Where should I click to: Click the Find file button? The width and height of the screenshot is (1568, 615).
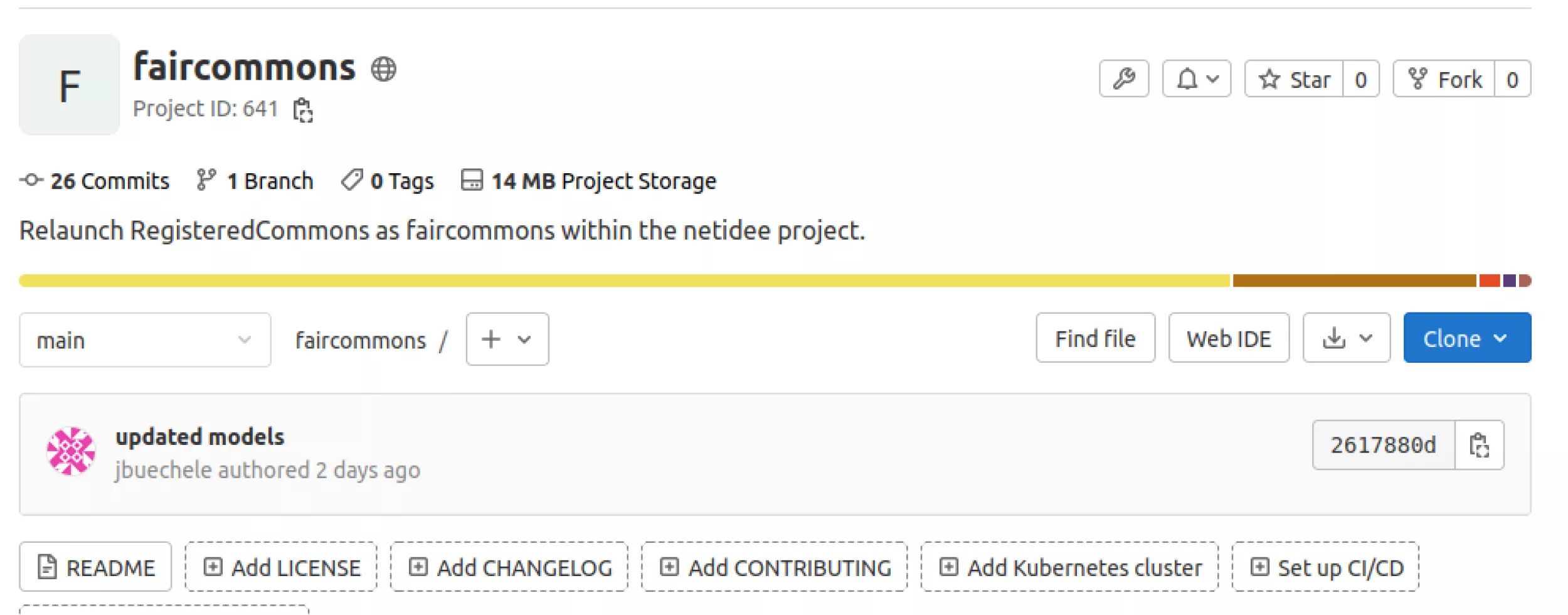1094,339
